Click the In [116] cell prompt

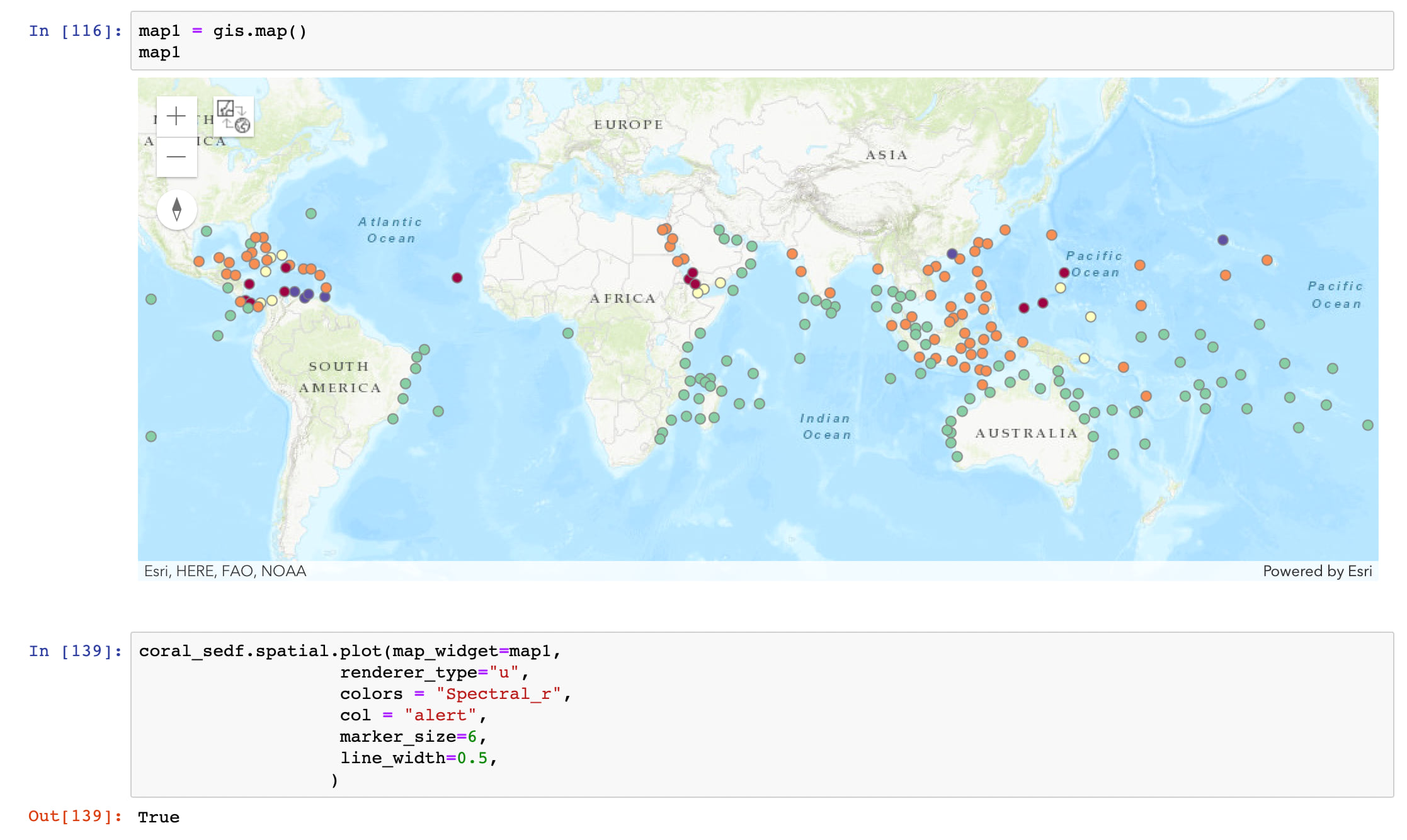point(75,31)
